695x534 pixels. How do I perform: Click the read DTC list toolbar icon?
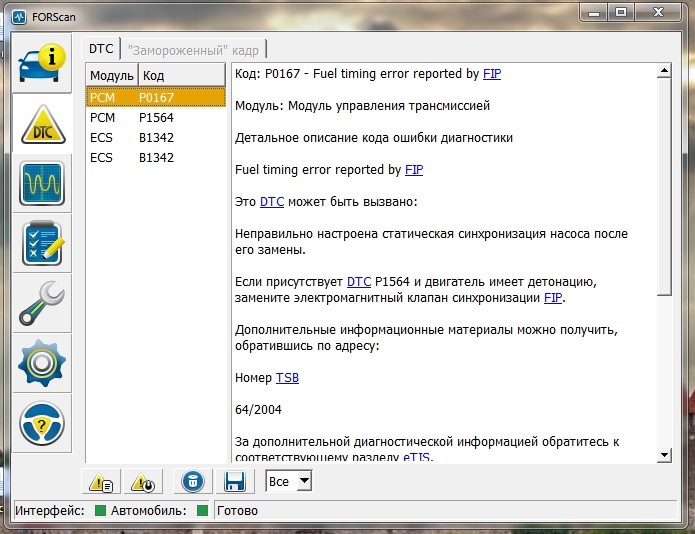101,482
